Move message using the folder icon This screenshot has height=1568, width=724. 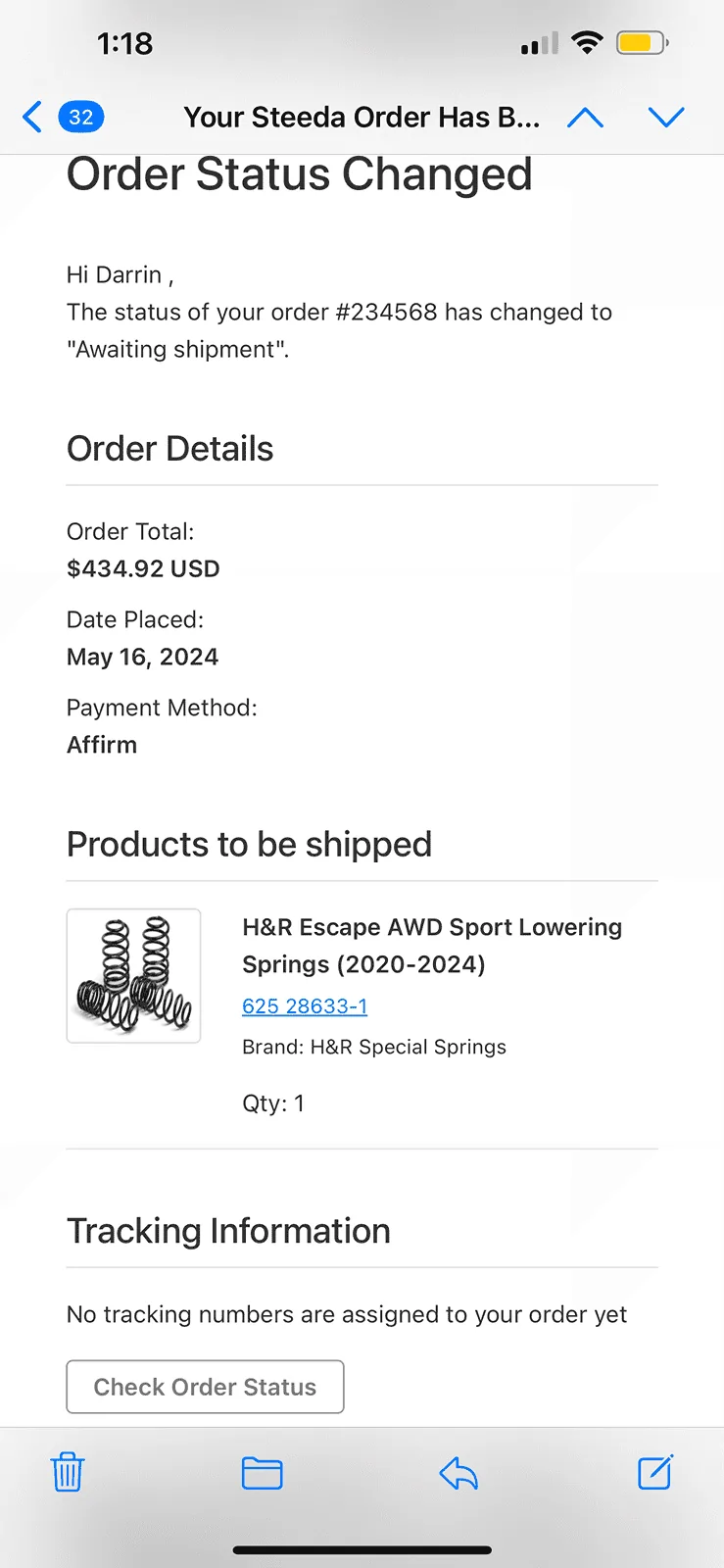pyautogui.click(x=262, y=1473)
